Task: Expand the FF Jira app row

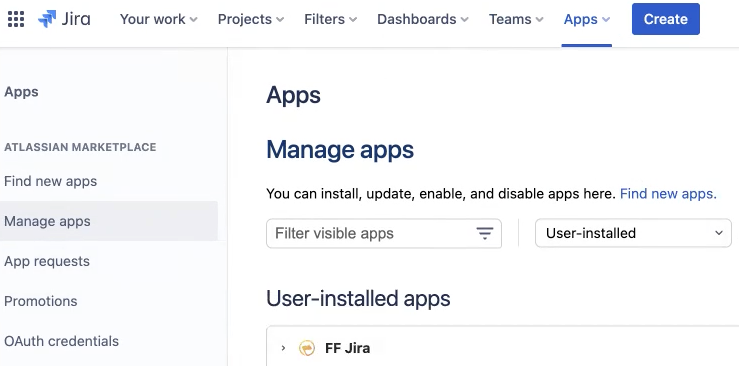Action: 283,349
